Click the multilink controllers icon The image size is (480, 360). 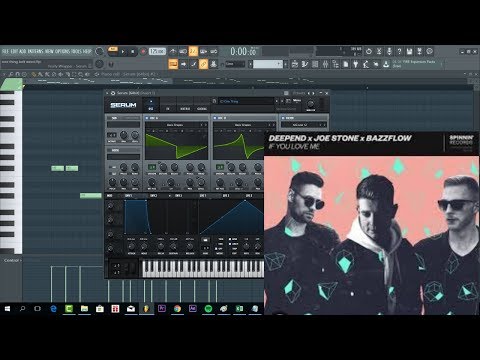point(214,64)
